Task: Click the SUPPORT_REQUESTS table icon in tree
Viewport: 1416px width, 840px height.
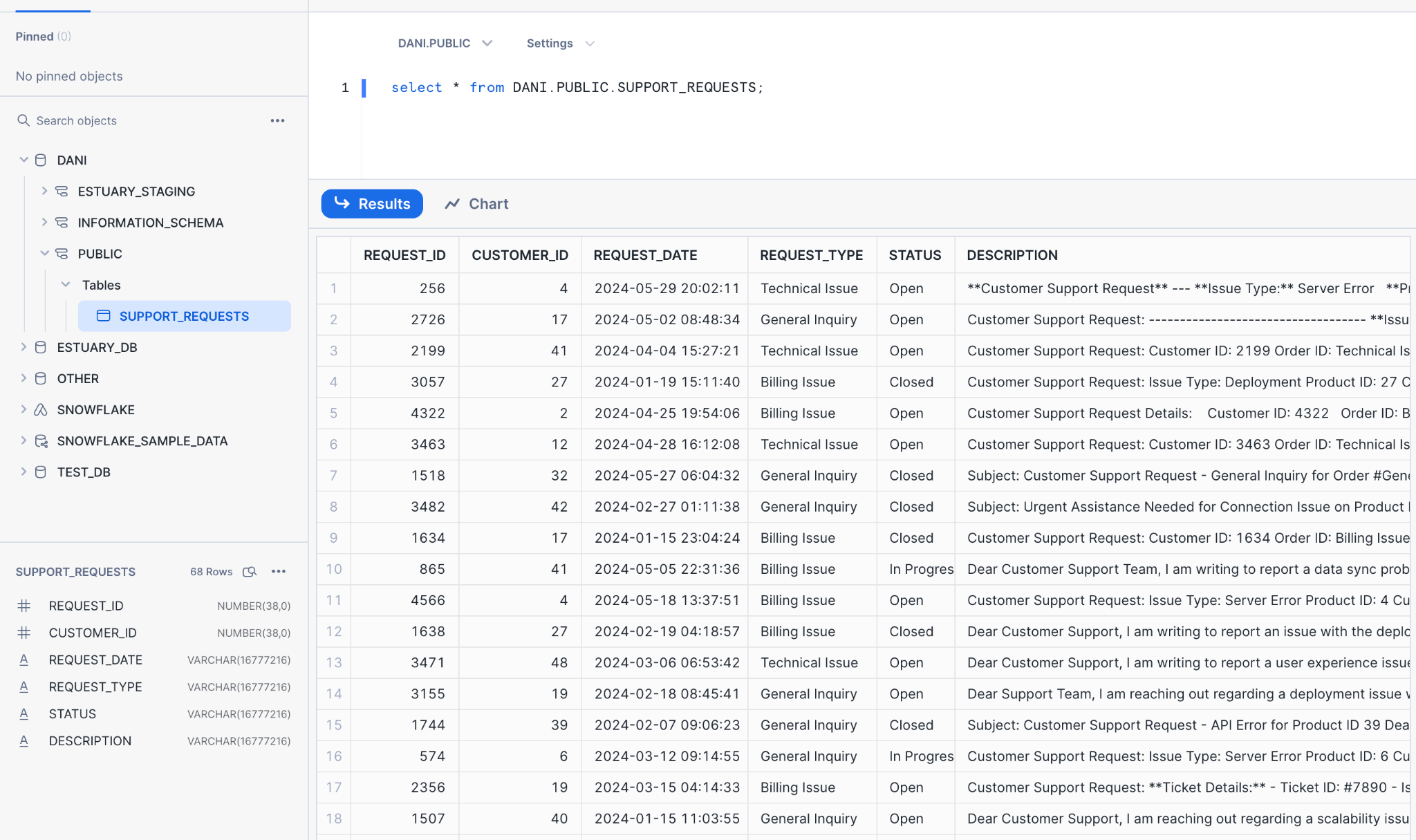Action: (x=103, y=316)
